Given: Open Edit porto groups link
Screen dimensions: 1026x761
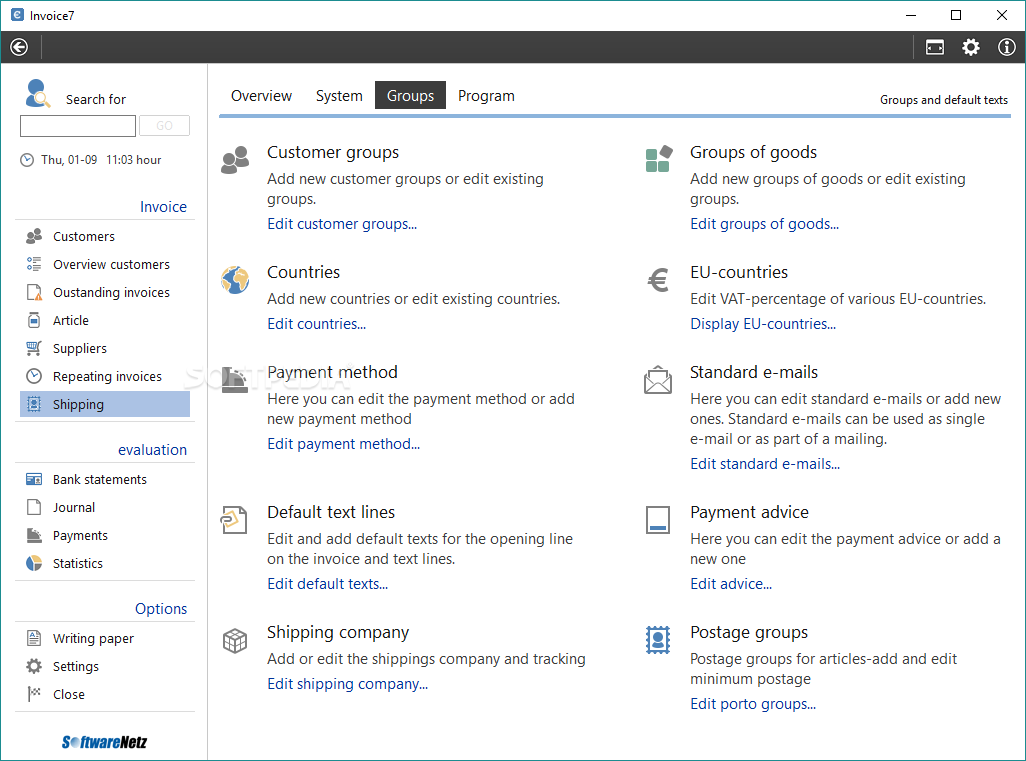Looking at the screenshot, I should [x=753, y=704].
